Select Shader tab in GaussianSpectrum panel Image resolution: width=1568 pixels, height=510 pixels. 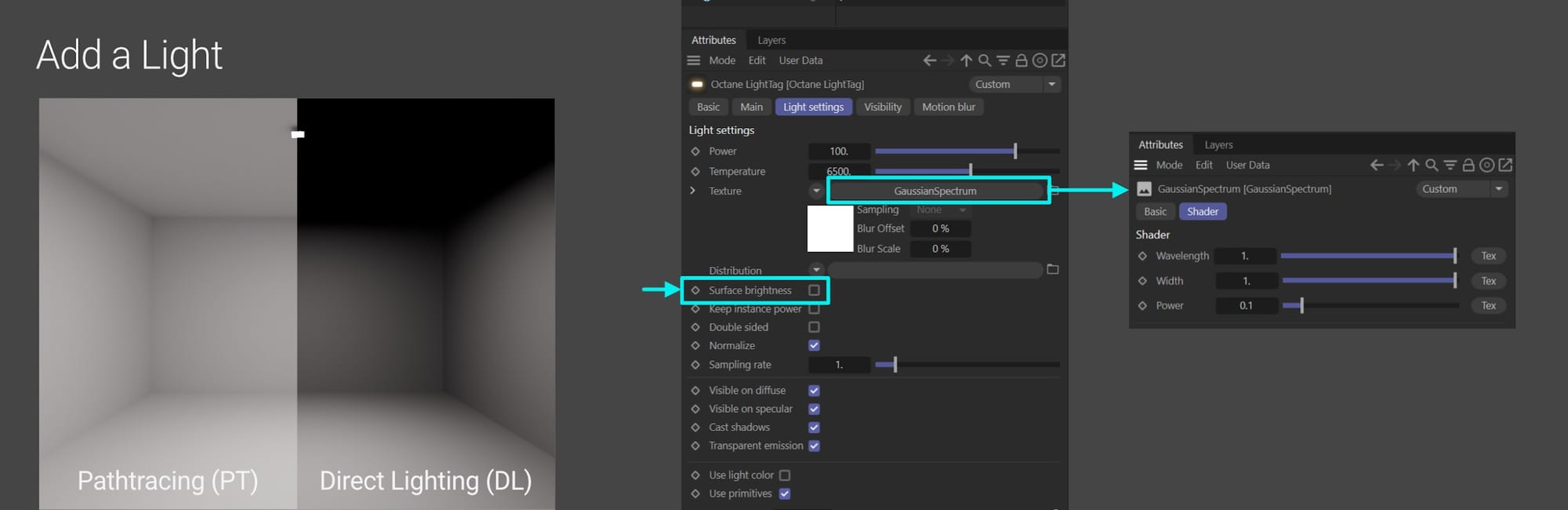pyautogui.click(x=1203, y=212)
